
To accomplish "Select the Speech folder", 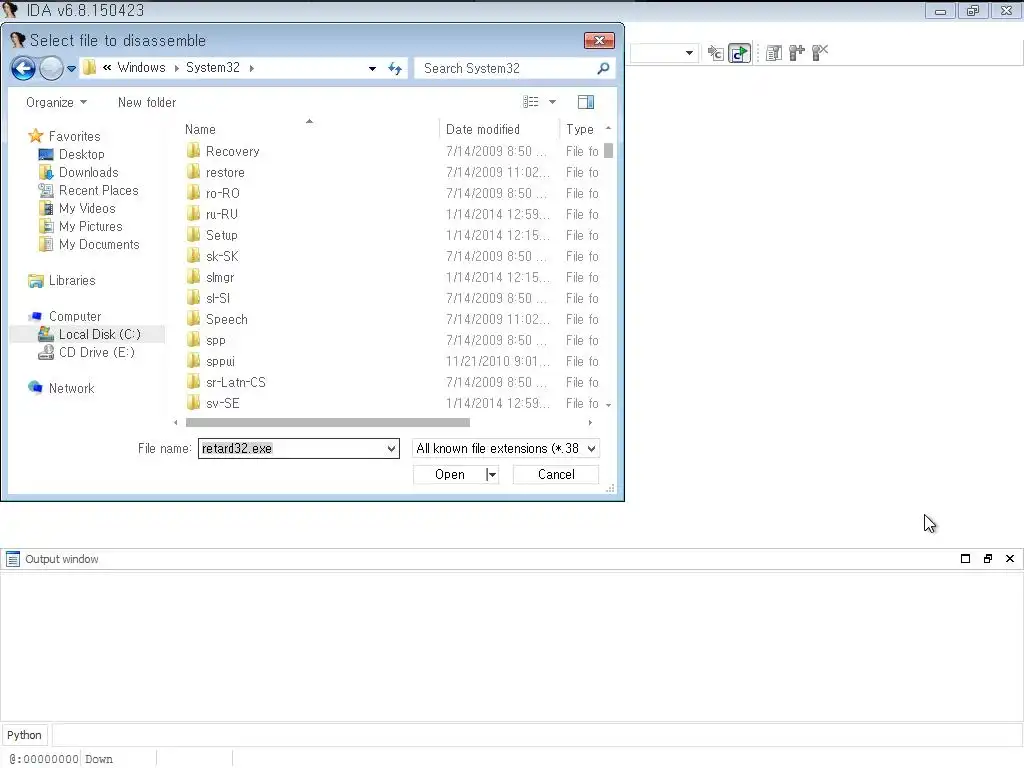I will click(x=226, y=319).
